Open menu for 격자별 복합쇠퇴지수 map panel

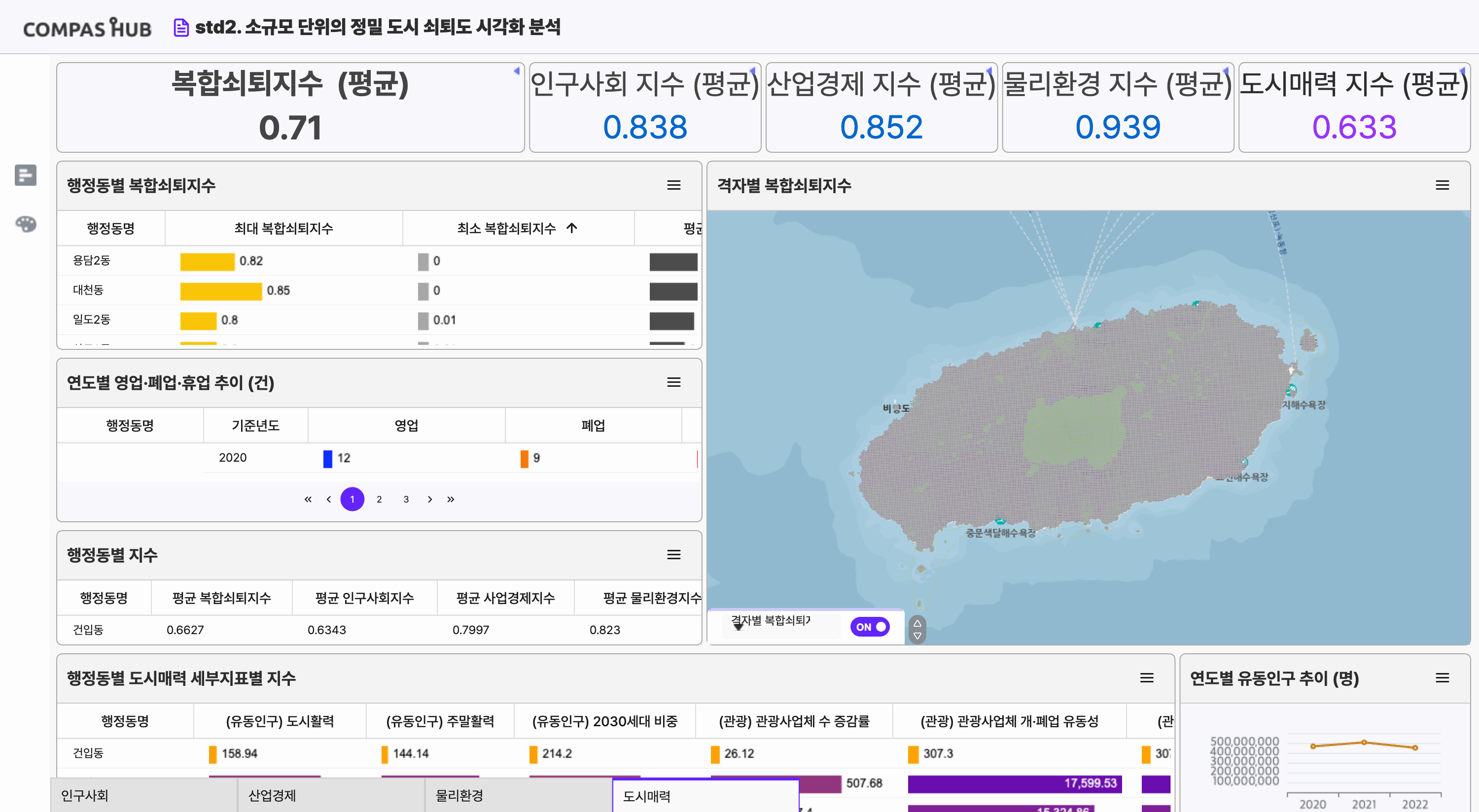tap(1442, 185)
